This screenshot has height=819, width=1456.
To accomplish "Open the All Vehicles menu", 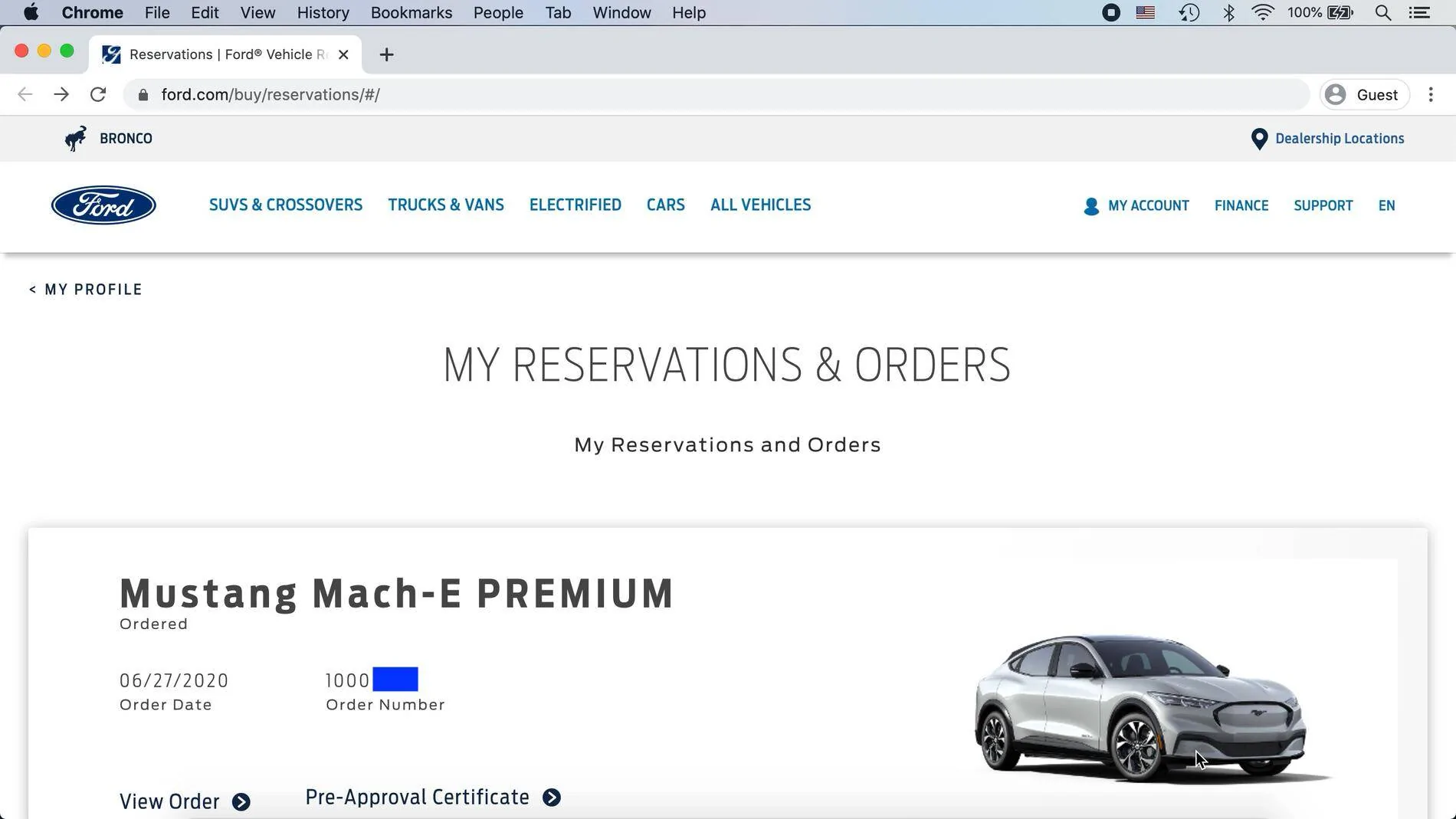I will click(x=760, y=205).
